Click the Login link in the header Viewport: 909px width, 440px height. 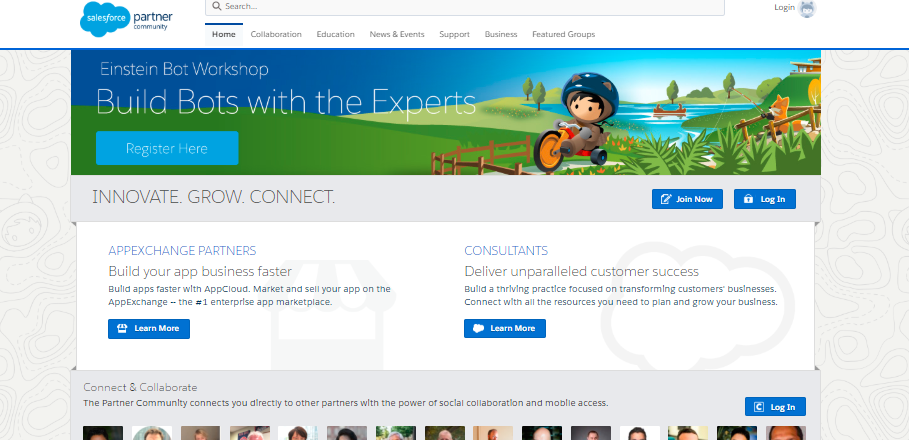coord(784,8)
